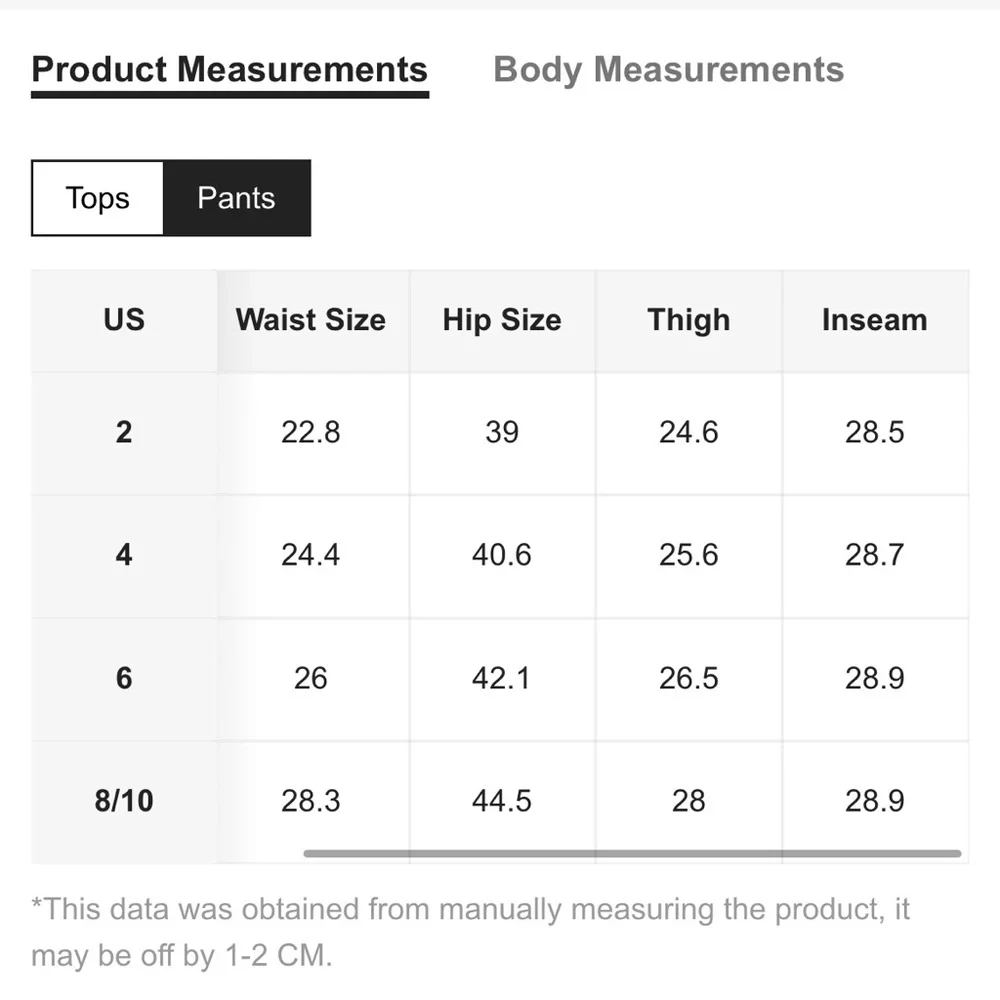The image size is (1000, 1000).
Task: Click the US column header
Action: tap(124, 320)
